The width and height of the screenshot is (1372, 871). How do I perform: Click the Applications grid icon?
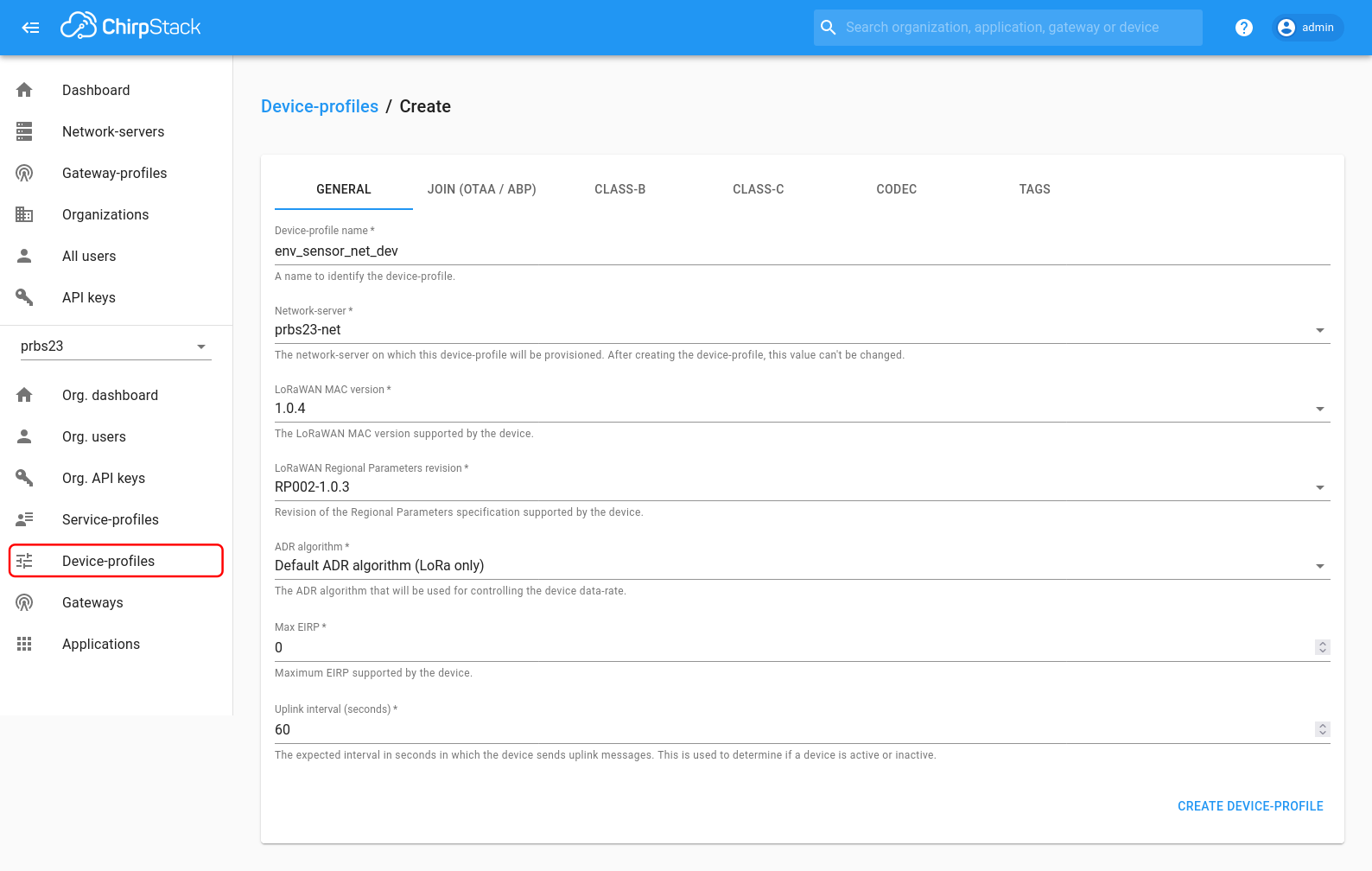point(24,644)
